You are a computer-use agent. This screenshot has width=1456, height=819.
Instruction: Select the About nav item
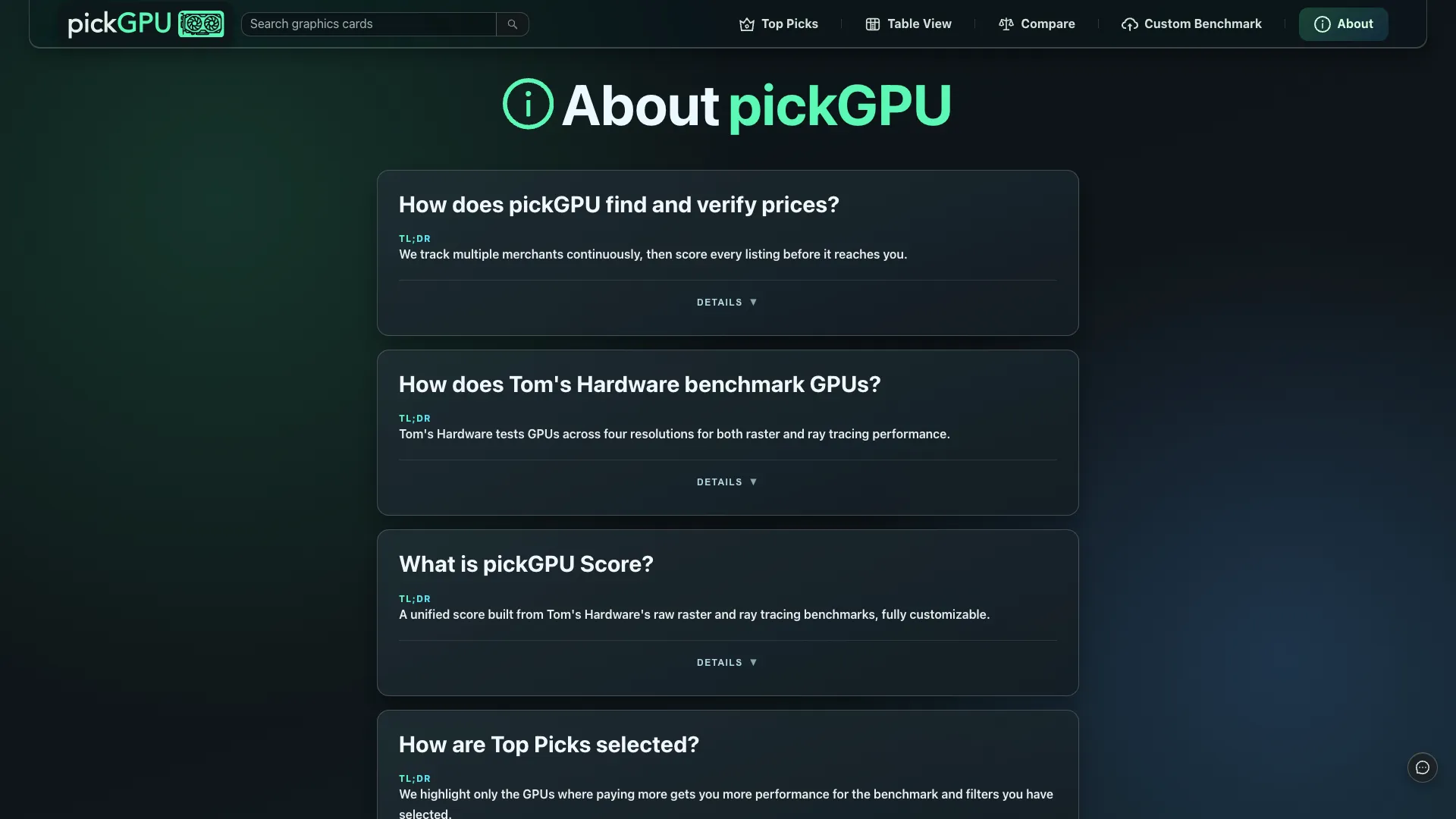tap(1344, 24)
